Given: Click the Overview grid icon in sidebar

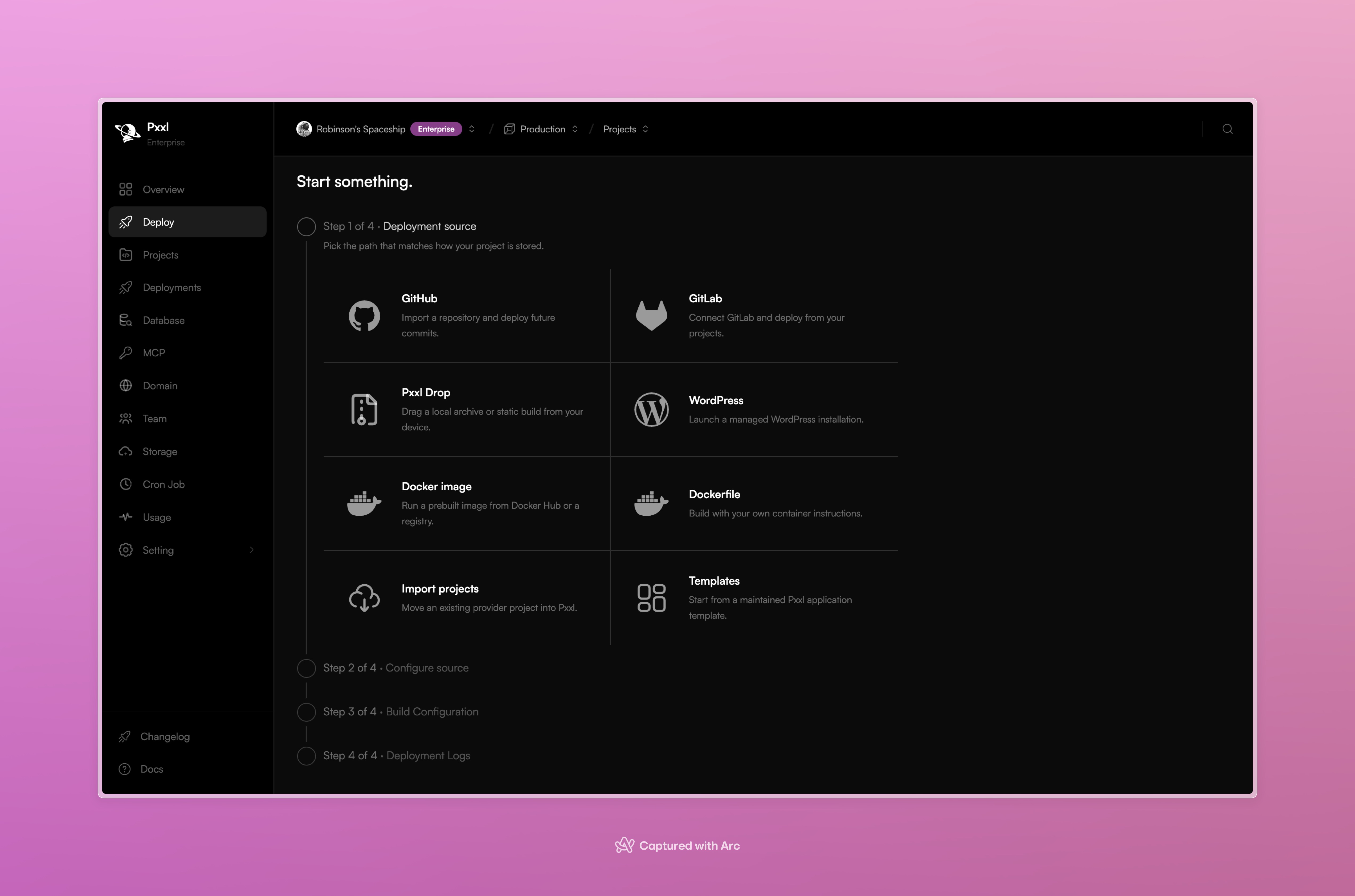Looking at the screenshot, I should [x=126, y=189].
